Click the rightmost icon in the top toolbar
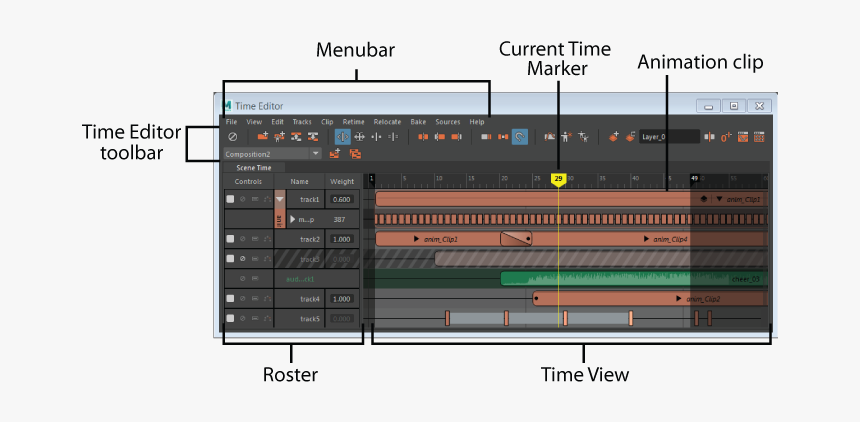Screen dimensions: 860x422 point(759,136)
